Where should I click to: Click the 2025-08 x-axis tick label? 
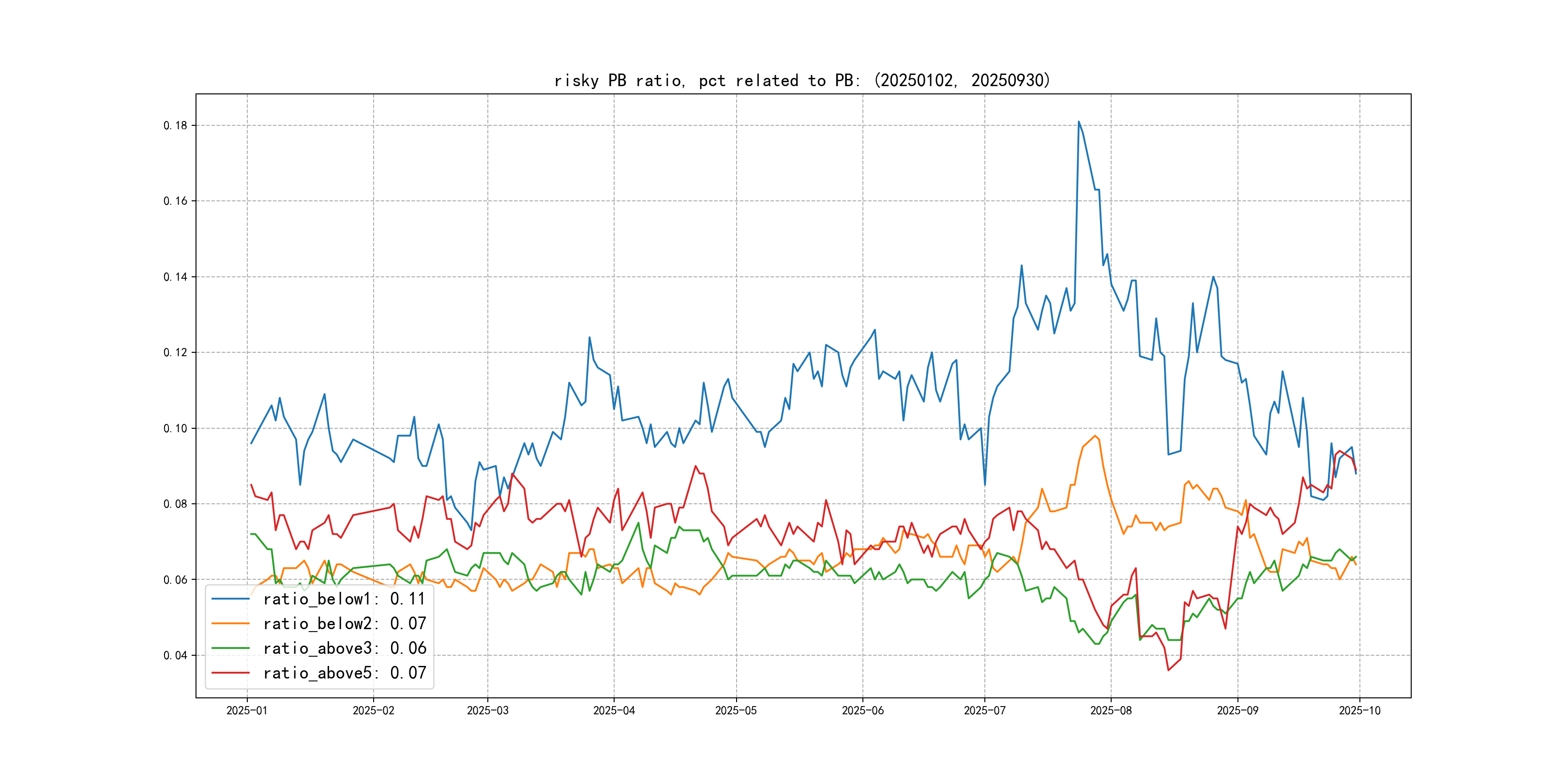(1111, 710)
